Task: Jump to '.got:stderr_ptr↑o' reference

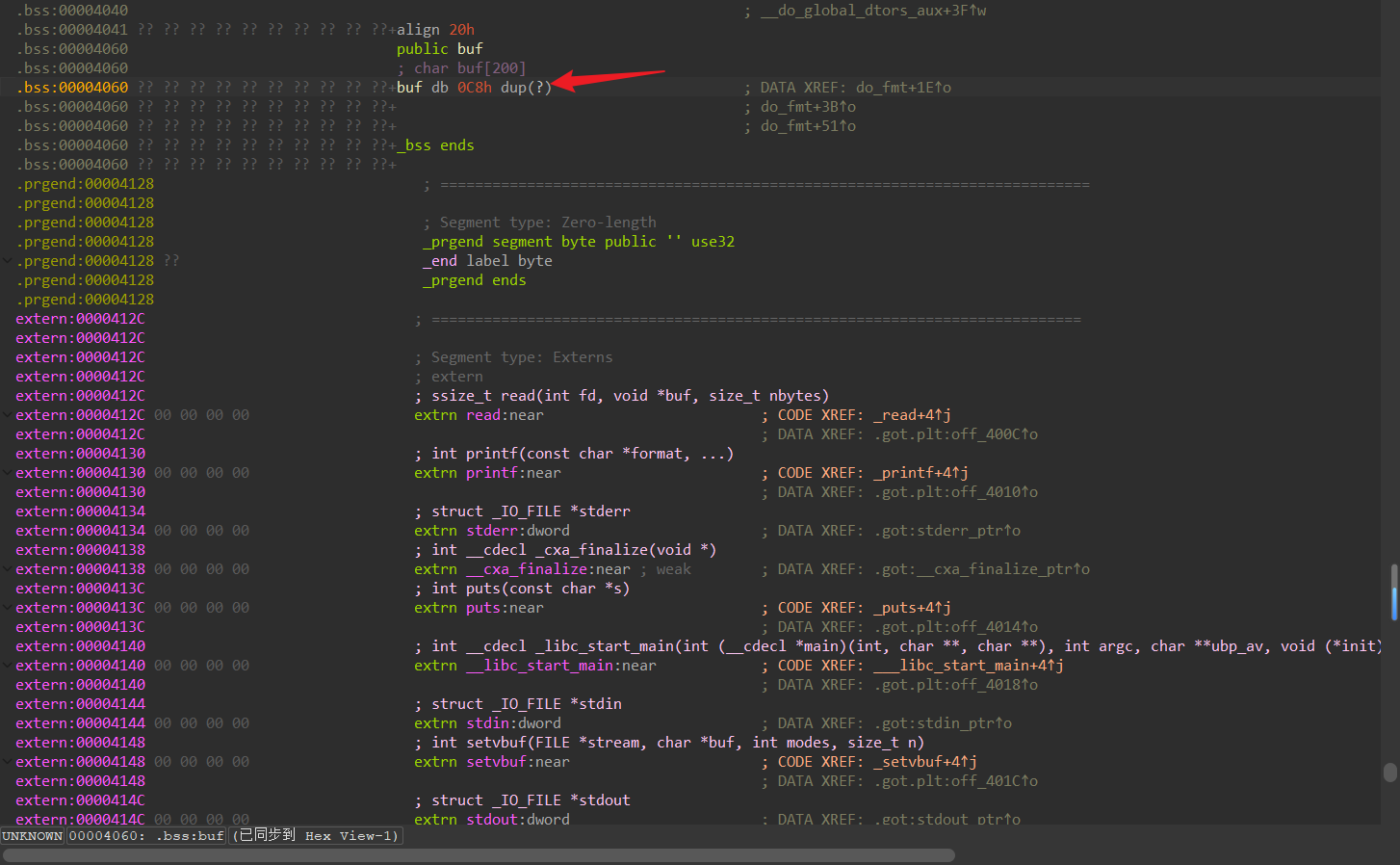Action: pos(946,530)
